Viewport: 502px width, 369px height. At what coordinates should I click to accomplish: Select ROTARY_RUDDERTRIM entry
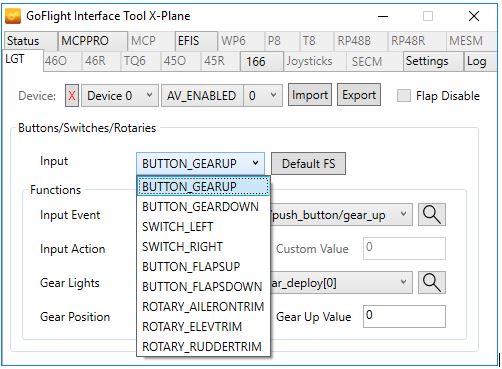(x=203, y=347)
